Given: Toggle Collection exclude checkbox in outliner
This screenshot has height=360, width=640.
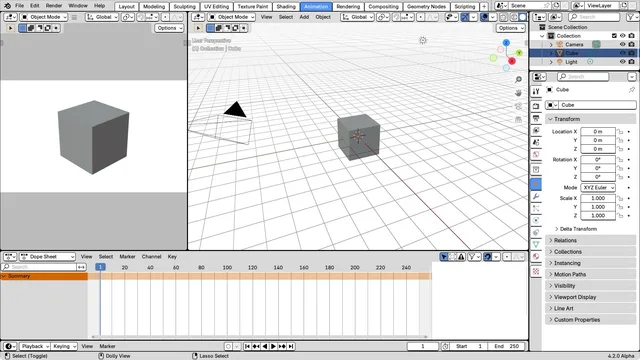Looking at the screenshot, I should point(614,36).
